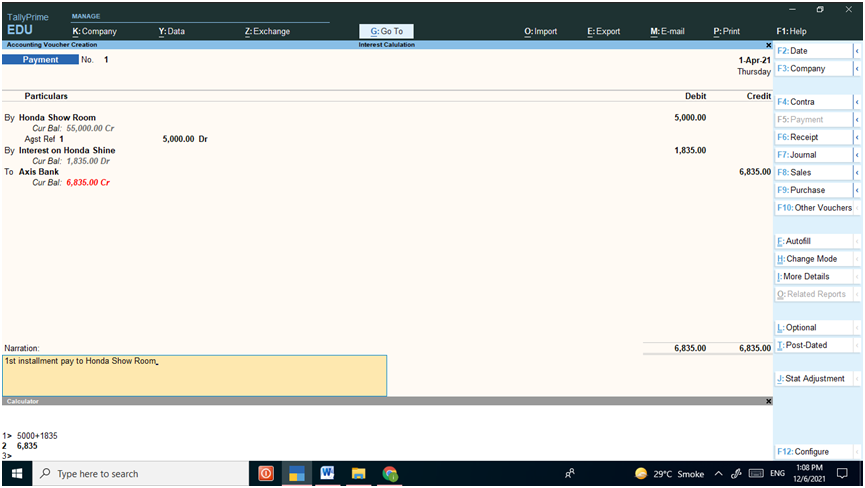865x488 pixels.
Task: Click the red 6,835.00 Cr balance
Action: click(88, 183)
